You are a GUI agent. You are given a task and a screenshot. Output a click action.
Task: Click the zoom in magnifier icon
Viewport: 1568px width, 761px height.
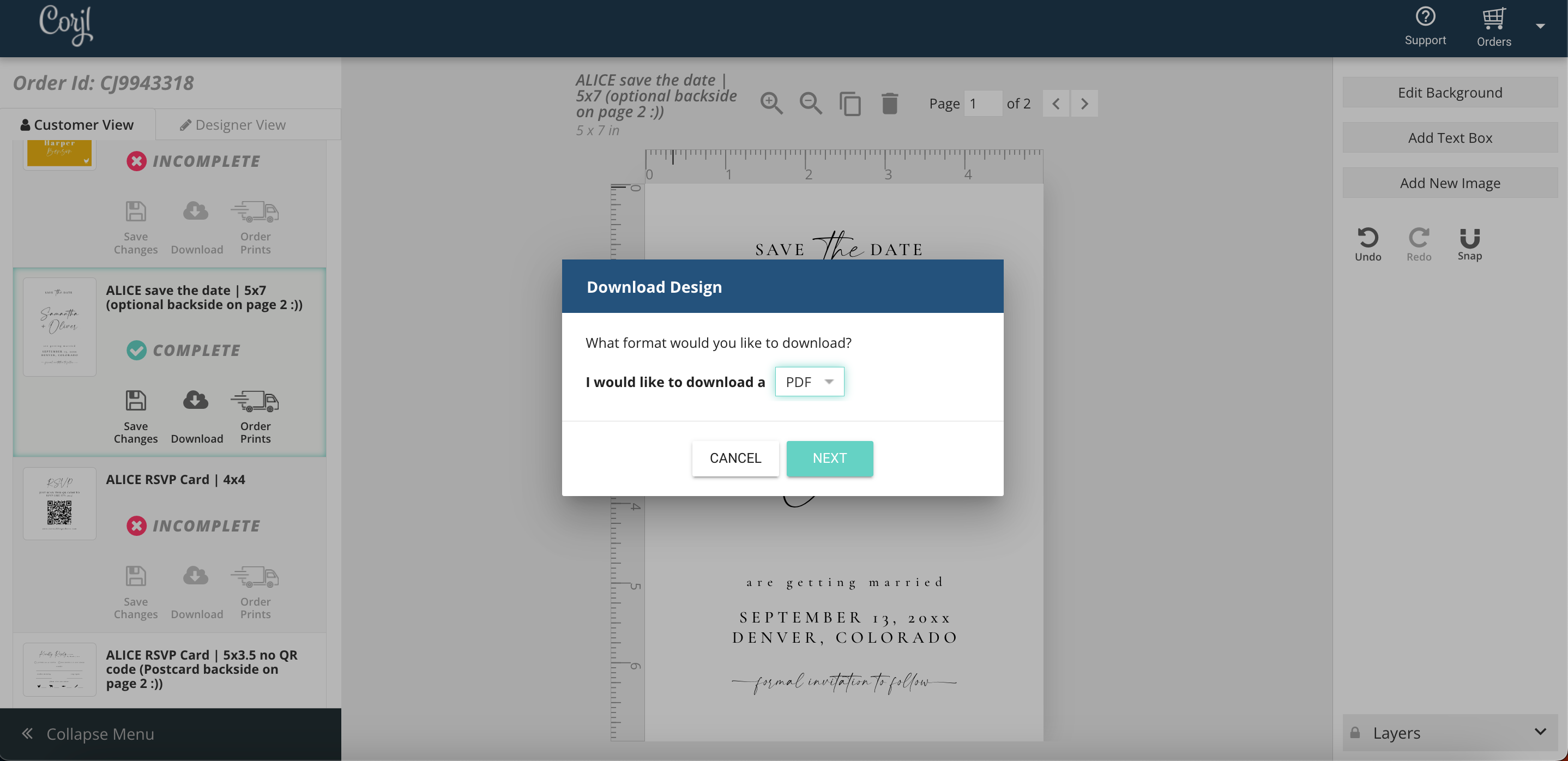coord(772,103)
